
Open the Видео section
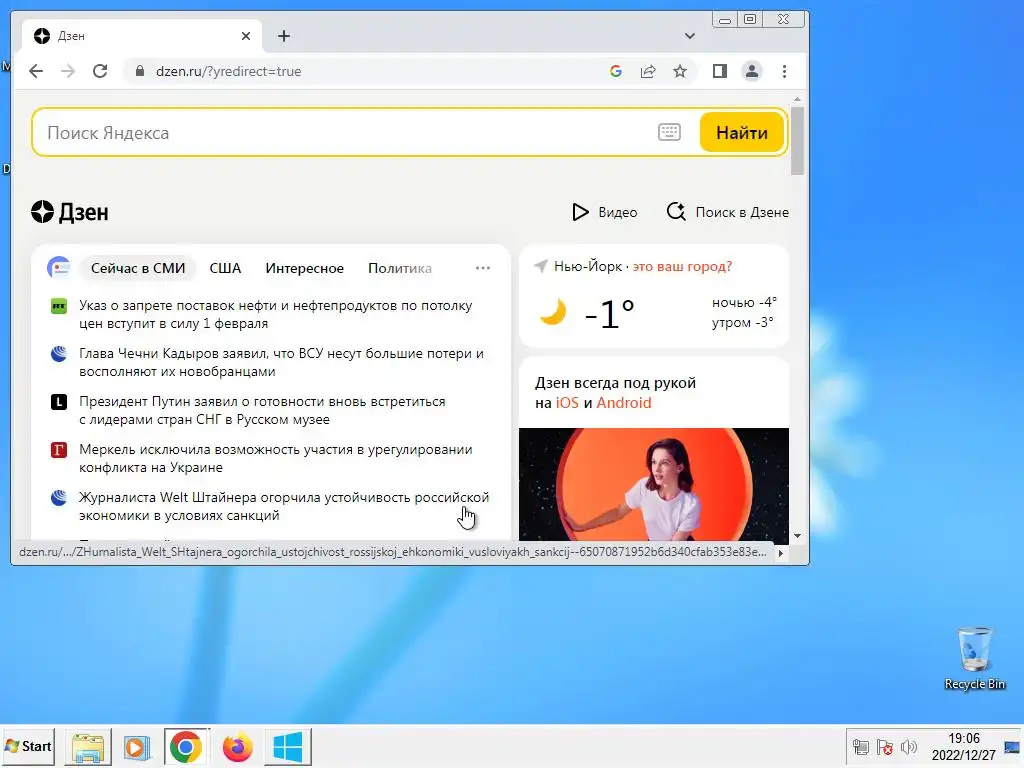point(605,212)
